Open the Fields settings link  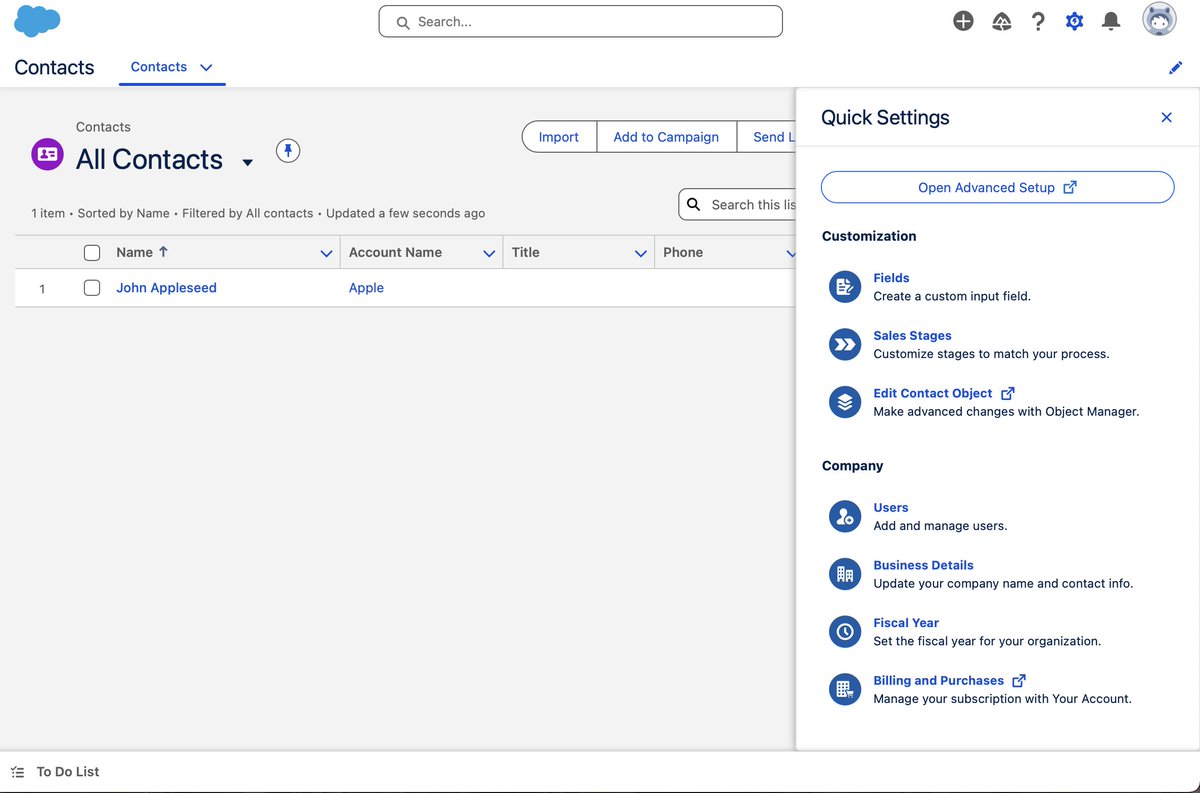891,278
